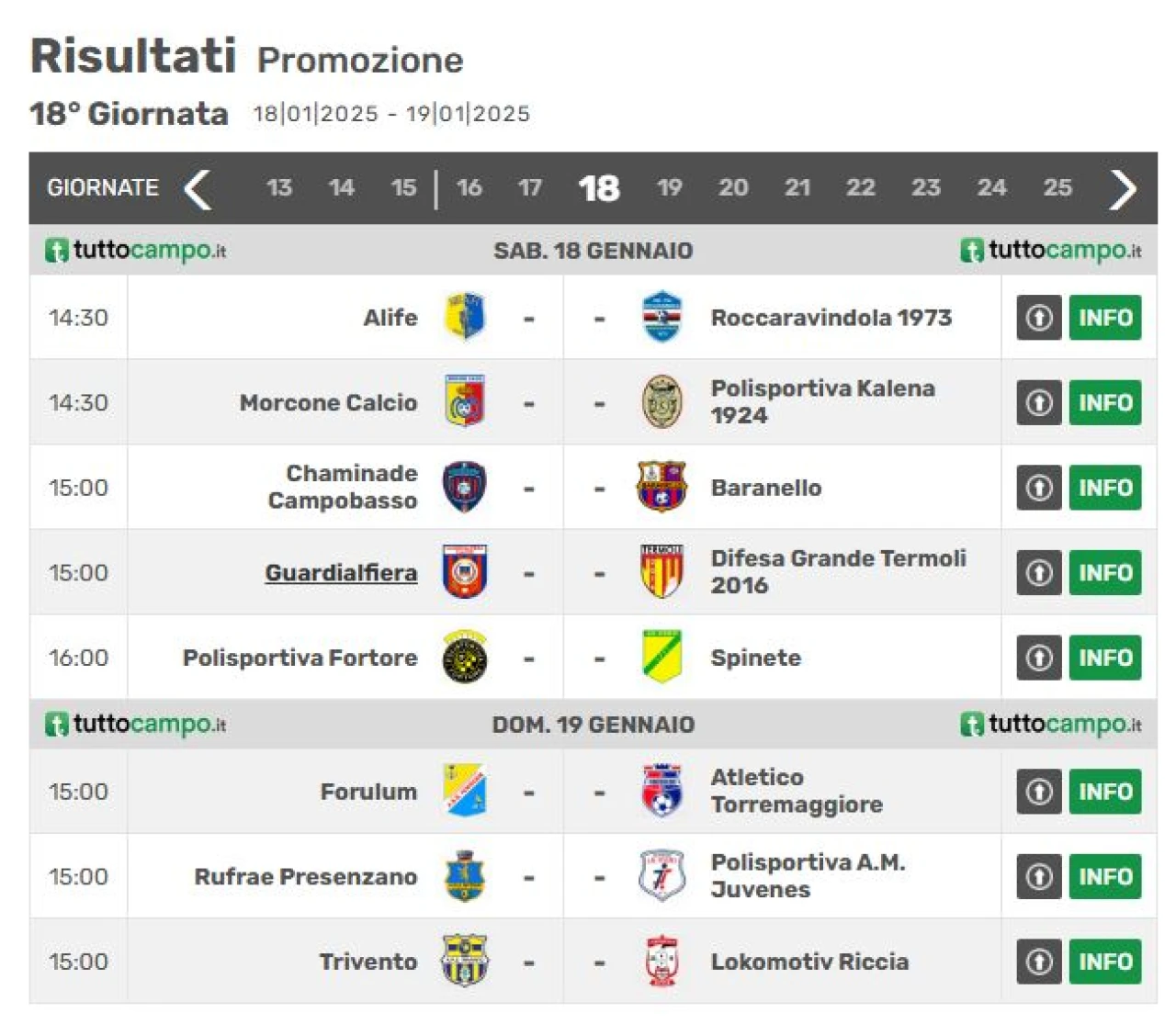Click upload icon in the Alife match row
Screen dimensions: 1176x1024
pyautogui.click(x=1039, y=318)
